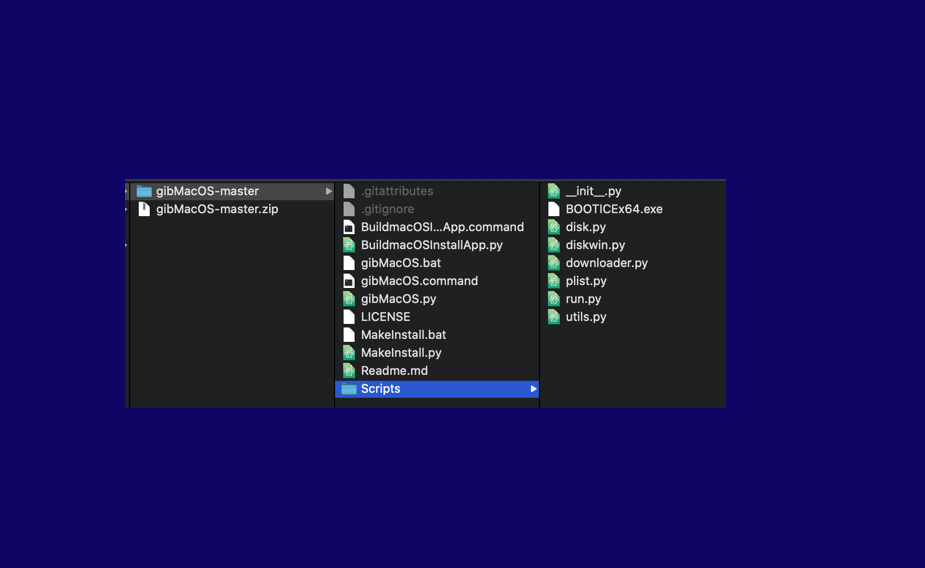Click the __init__.py file icon
Screen dimensions: 925x568
pos(553,191)
